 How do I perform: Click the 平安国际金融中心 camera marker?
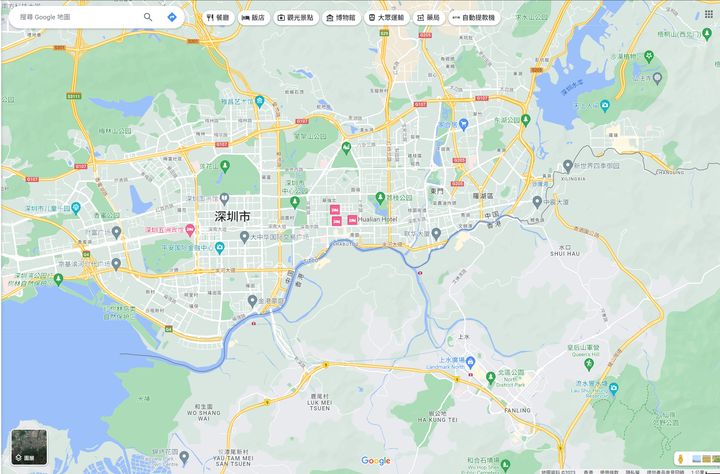coord(219,248)
